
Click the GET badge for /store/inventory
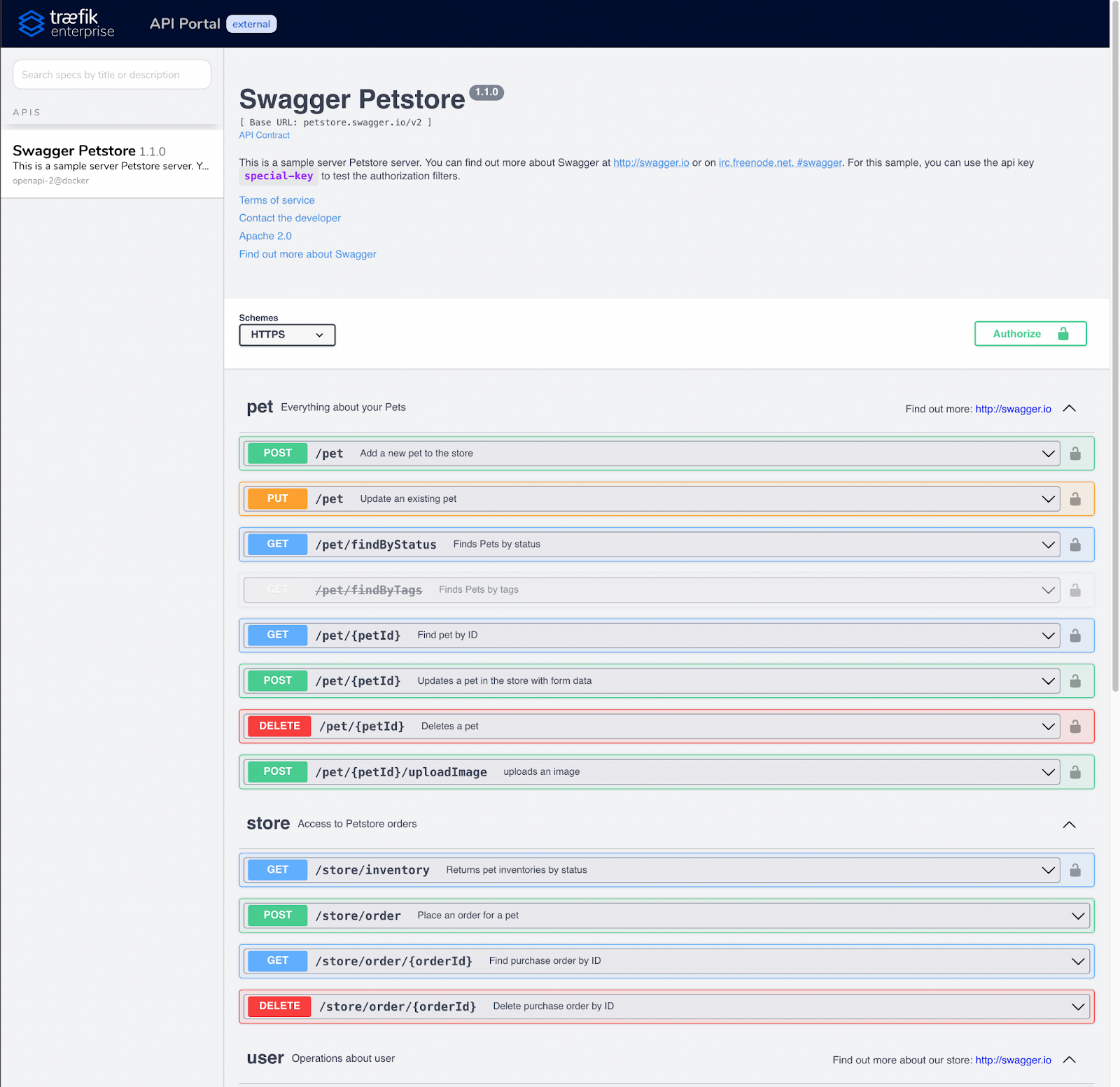click(277, 870)
